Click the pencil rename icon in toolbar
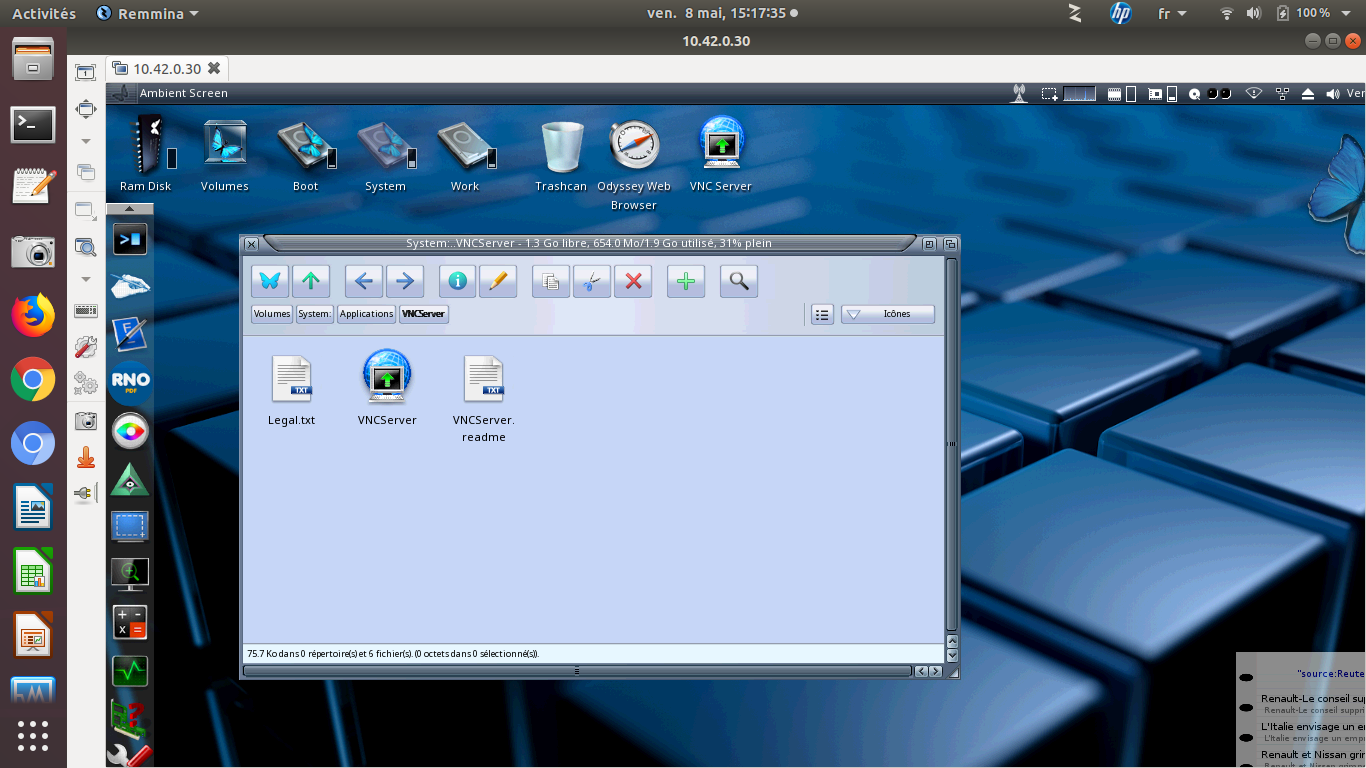The height and width of the screenshot is (768, 1366). pyautogui.click(x=498, y=281)
